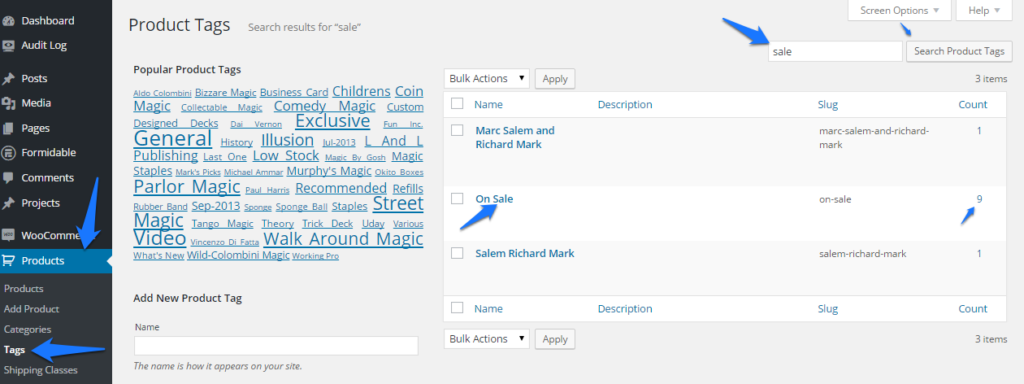Open the Video tag in tag cloud
This screenshot has width=1024, height=384.
click(160, 238)
